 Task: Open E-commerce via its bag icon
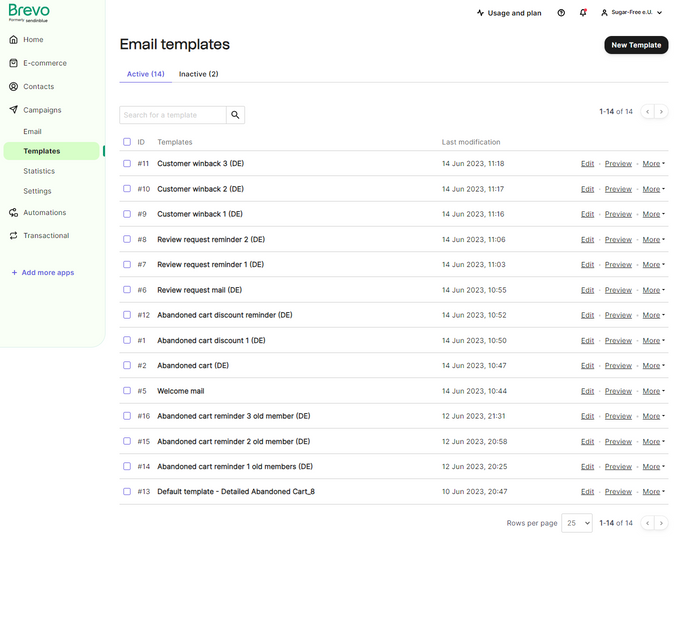tap(13, 63)
